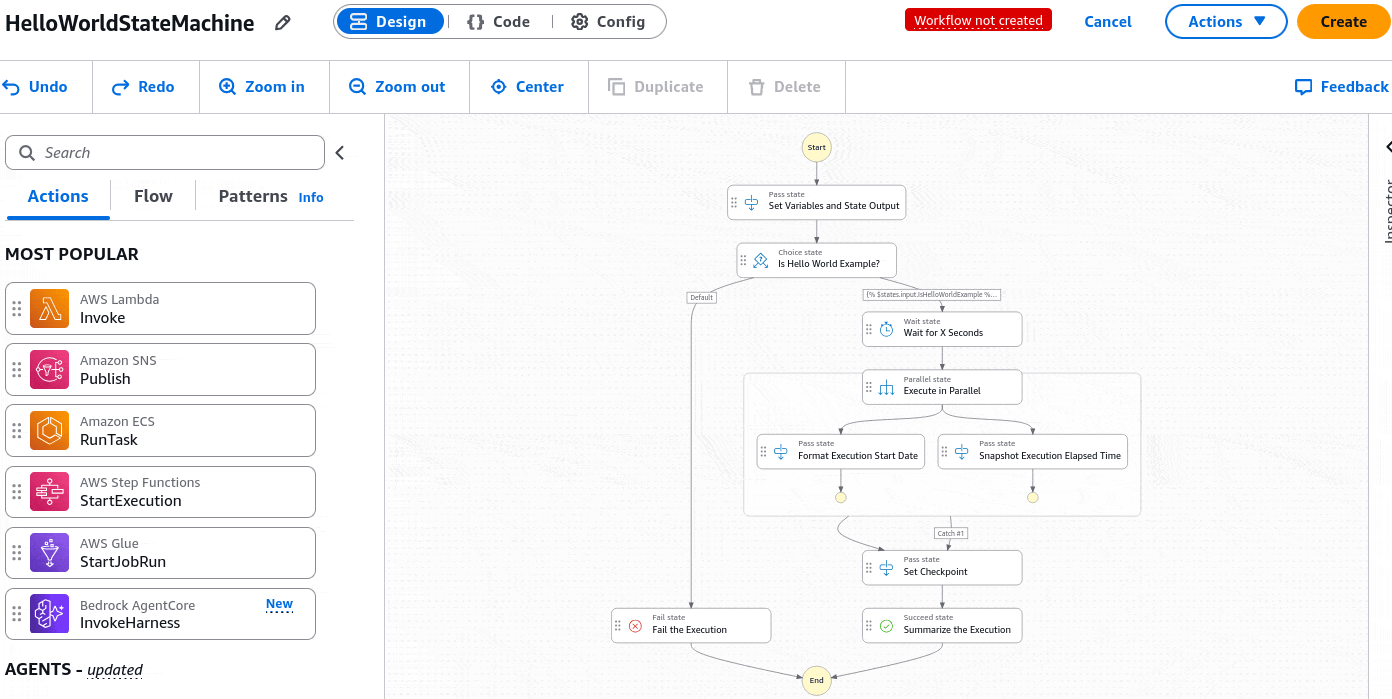Click drag handle on Wait for X Seconds node
Viewport: 1392px width, 699px height.
click(869, 329)
